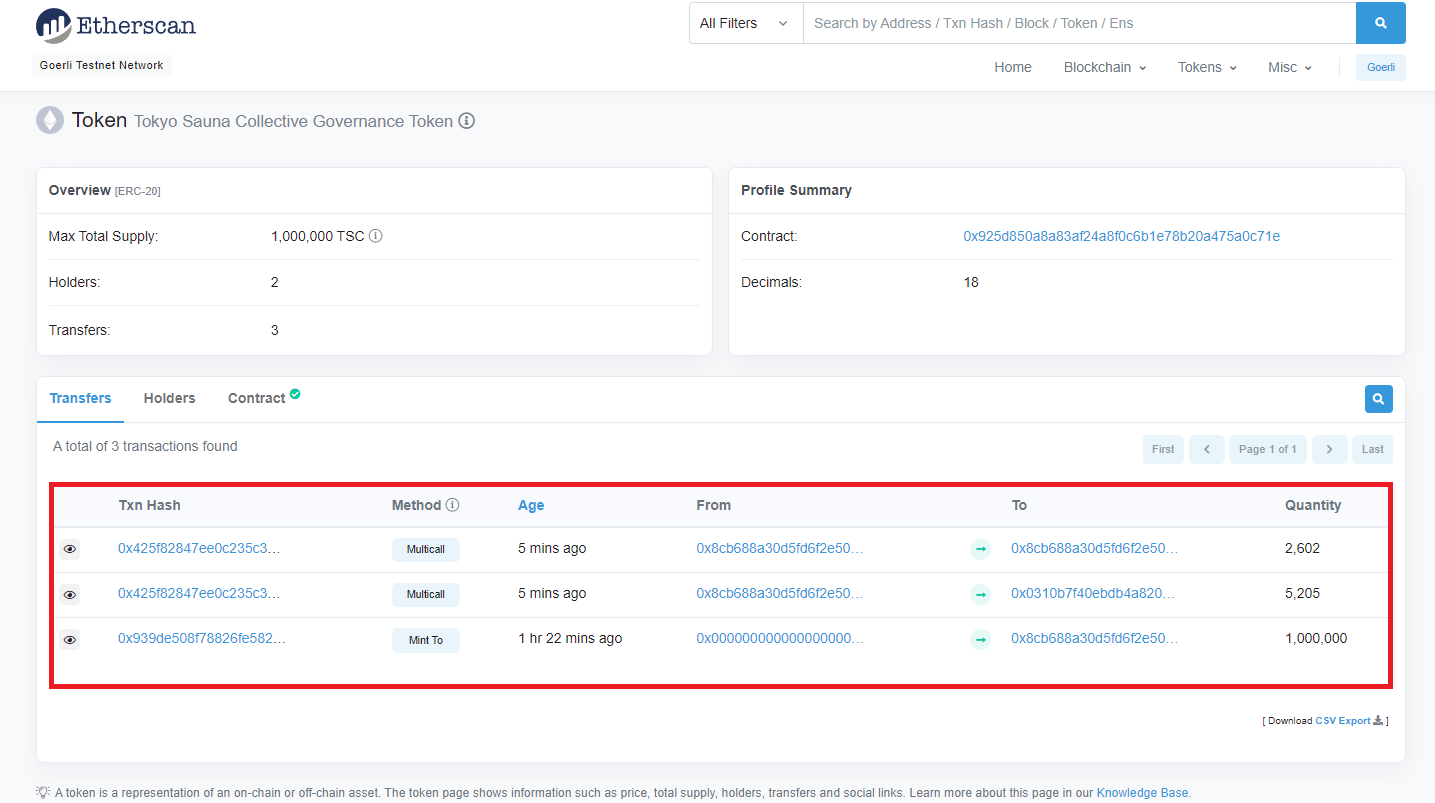Click the lightbulb tip icon at bottom
This screenshot has height=803, width=1435.
tap(43, 792)
